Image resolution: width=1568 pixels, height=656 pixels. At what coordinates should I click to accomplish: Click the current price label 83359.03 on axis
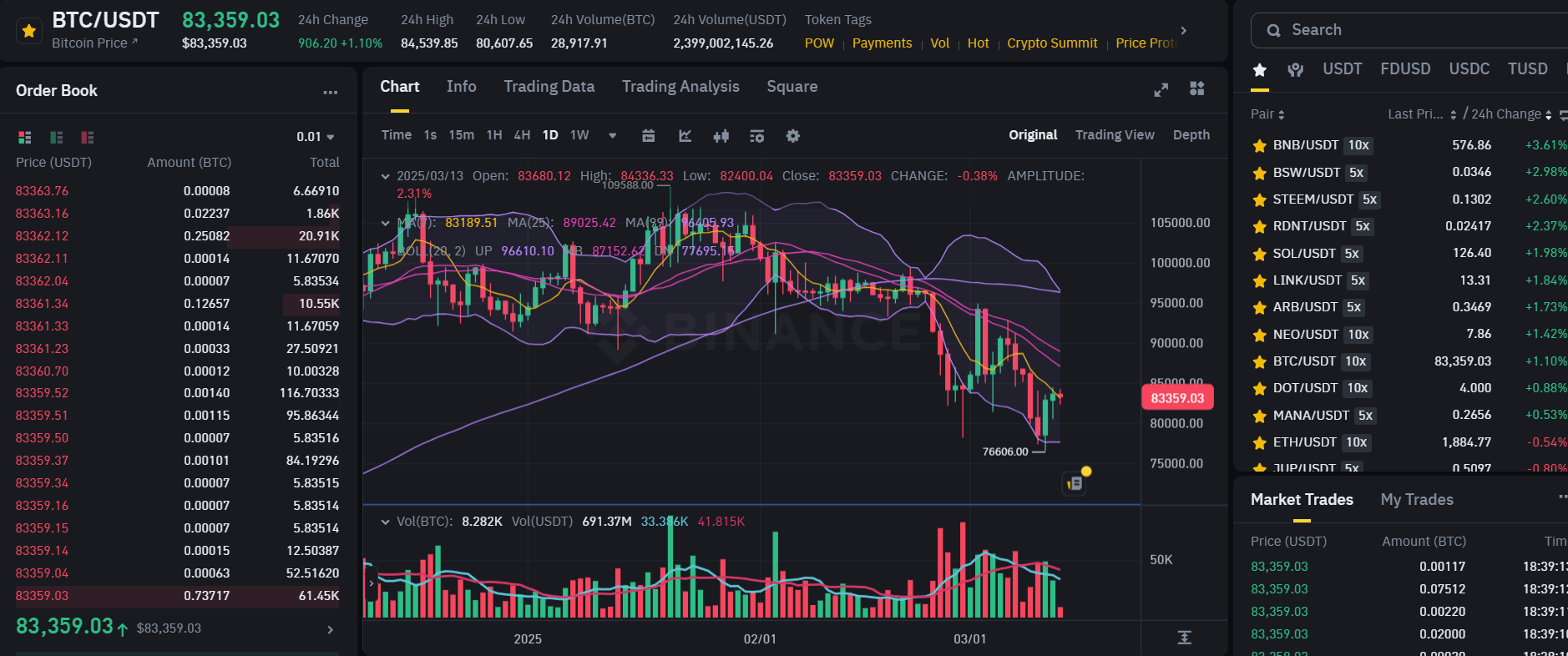click(x=1177, y=398)
